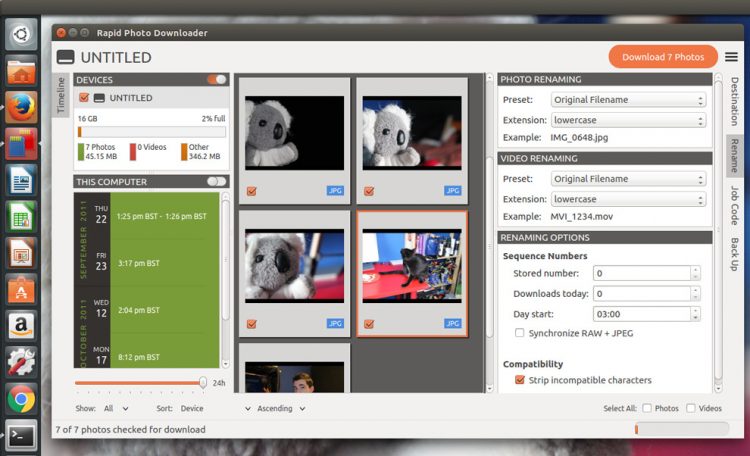
Task: Open the hamburger menu icon
Action: point(732,57)
